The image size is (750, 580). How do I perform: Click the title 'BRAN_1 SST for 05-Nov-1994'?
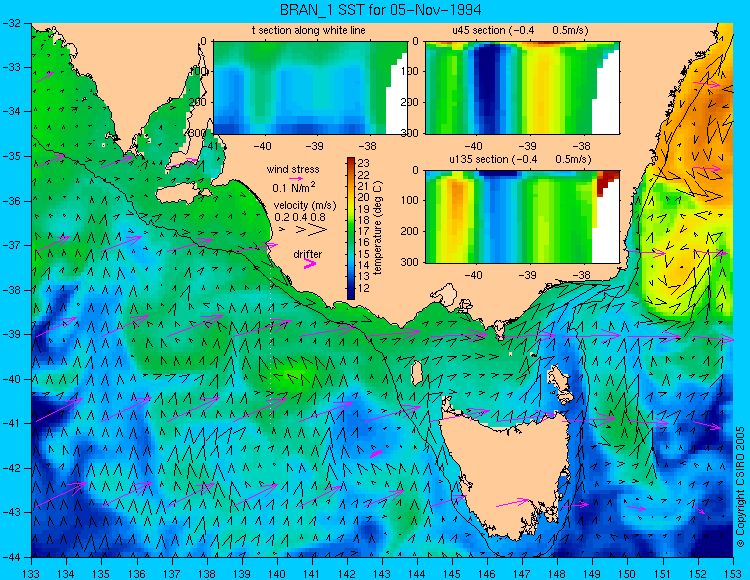click(x=380, y=9)
